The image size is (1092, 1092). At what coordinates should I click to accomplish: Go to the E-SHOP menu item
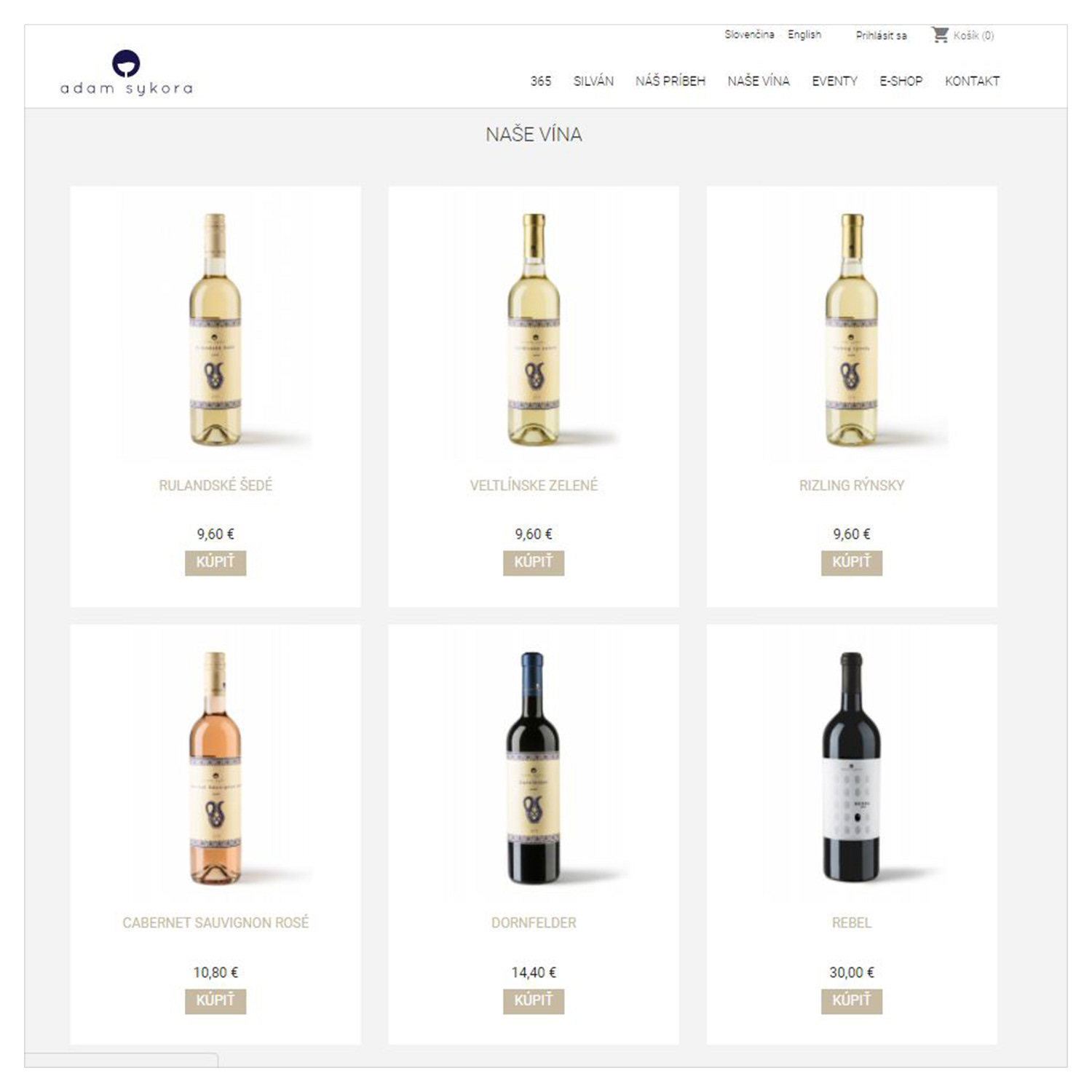901,81
